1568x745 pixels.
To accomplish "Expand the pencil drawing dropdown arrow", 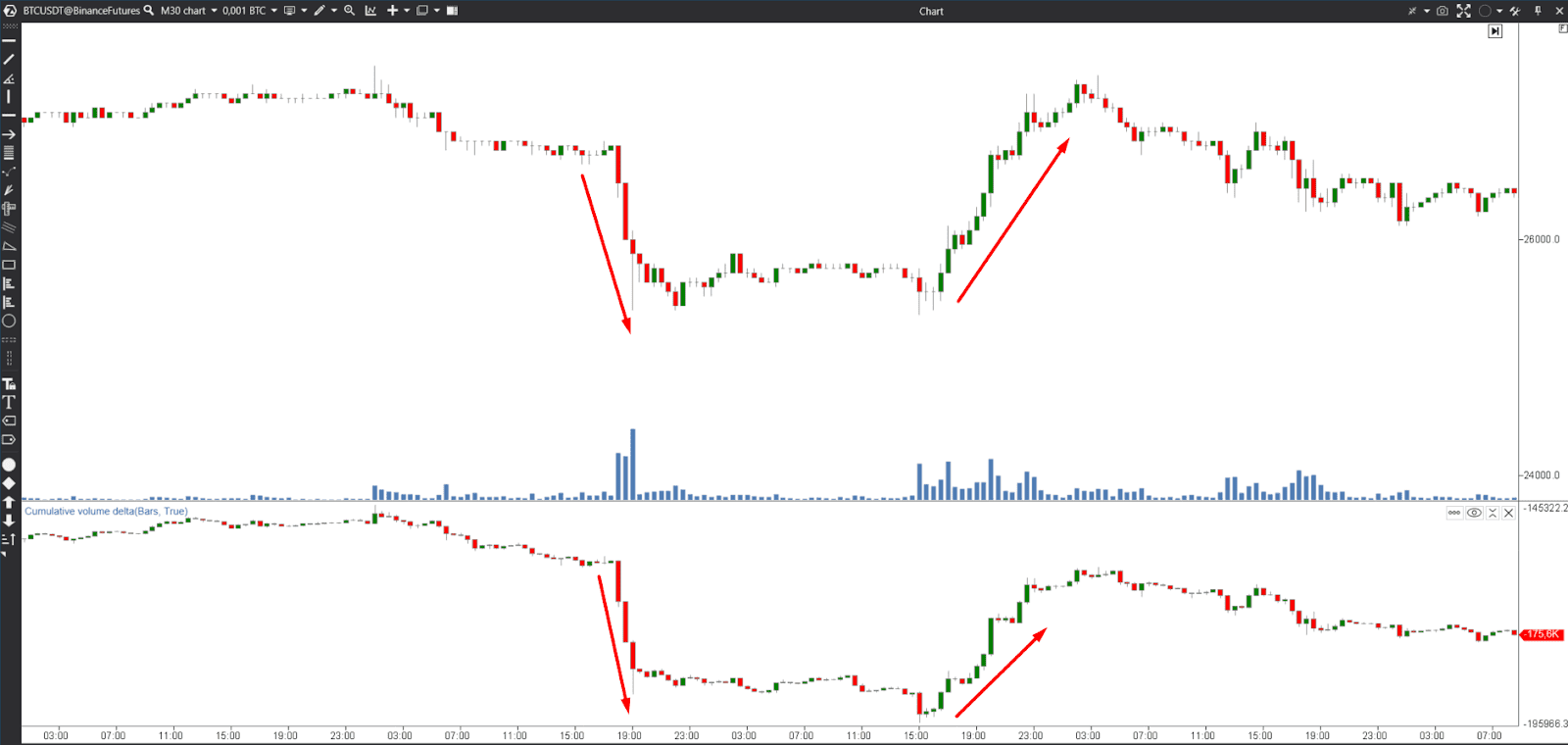I will (334, 11).
